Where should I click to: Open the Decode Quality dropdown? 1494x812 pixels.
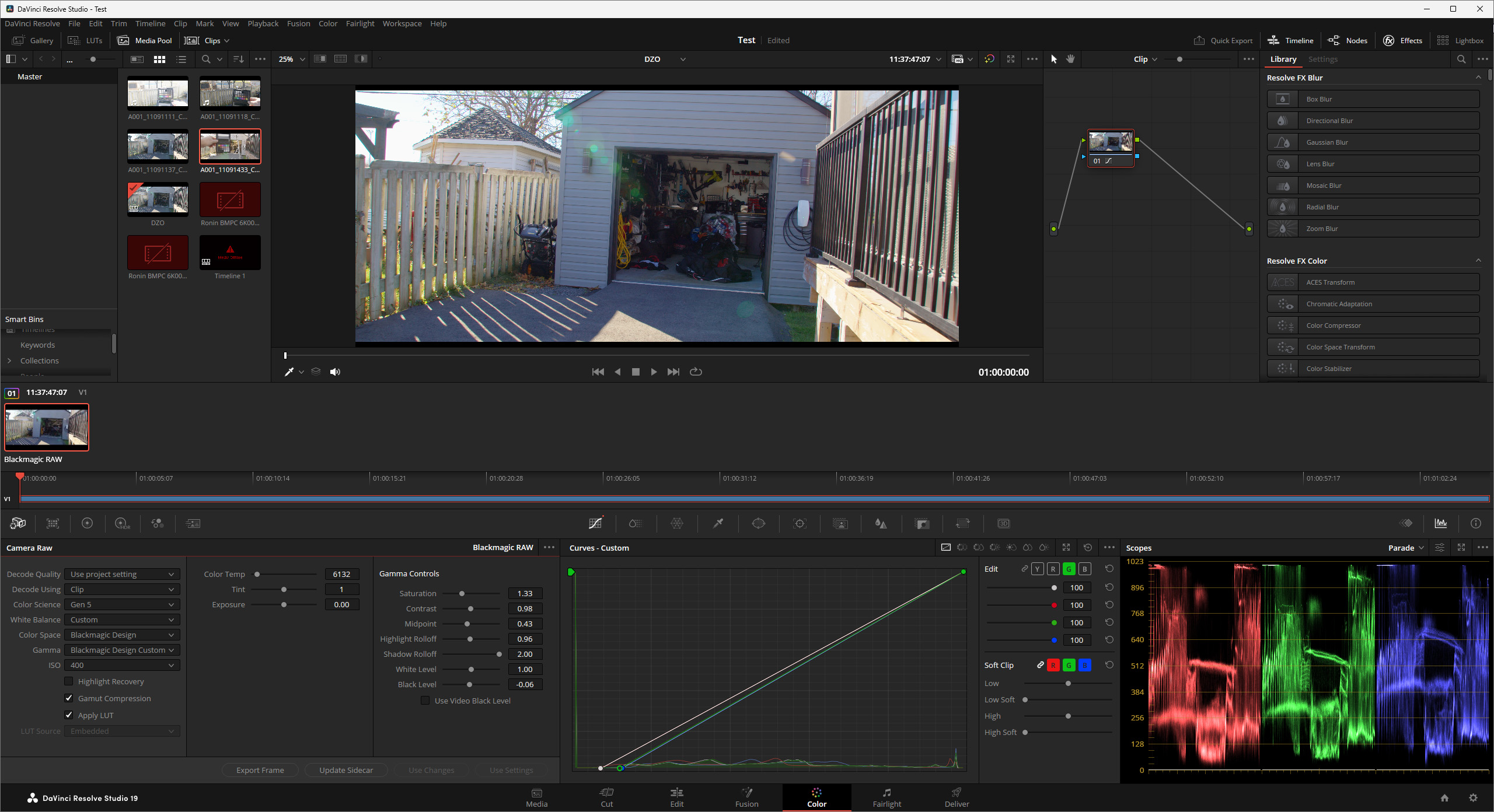pyautogui.click(x=122, y=574)
